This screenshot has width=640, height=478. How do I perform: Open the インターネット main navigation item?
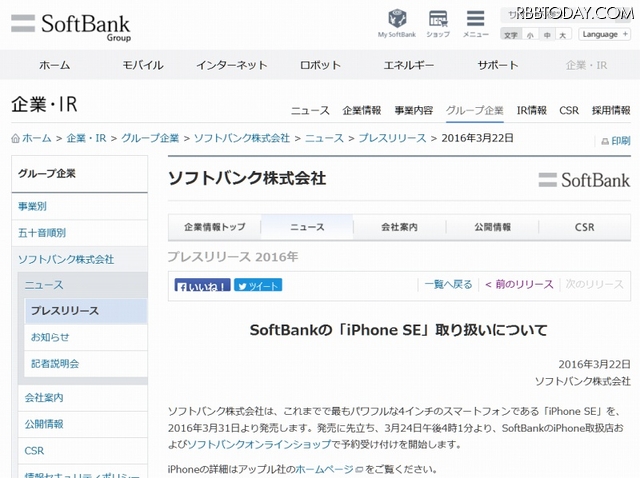click(x=231, y=65)
